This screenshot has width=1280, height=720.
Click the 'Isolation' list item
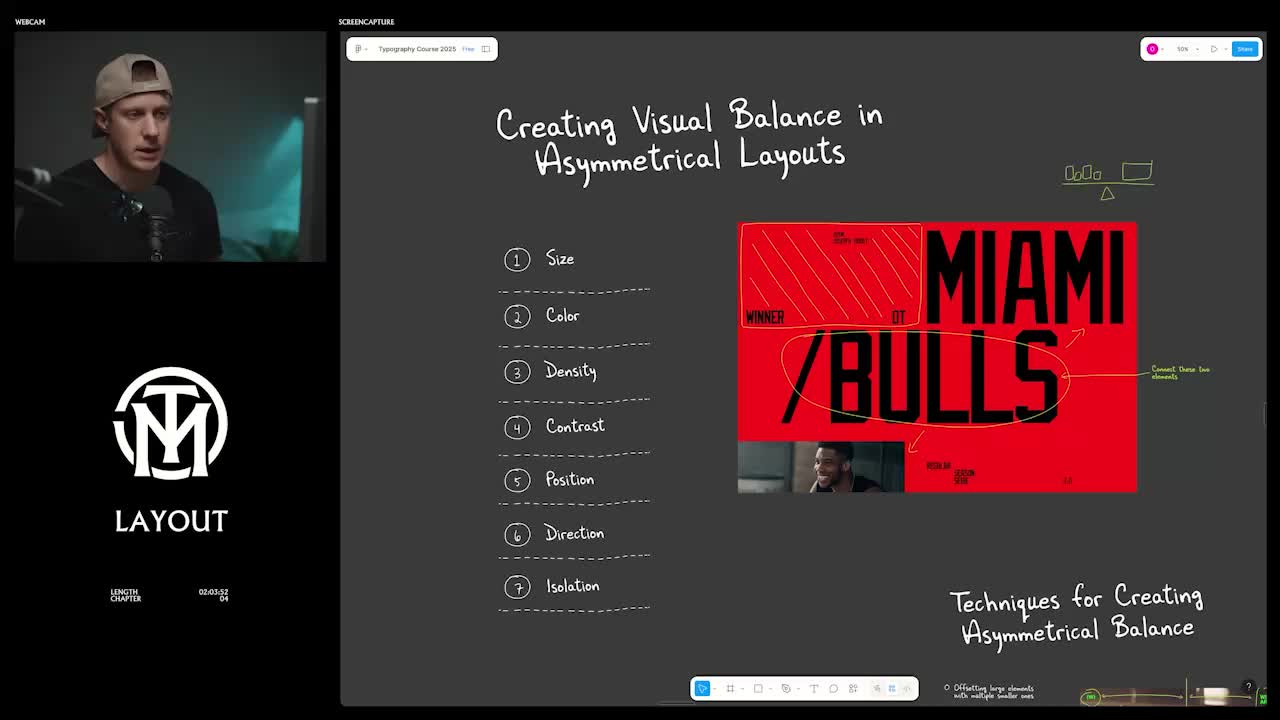click(572, 586)
